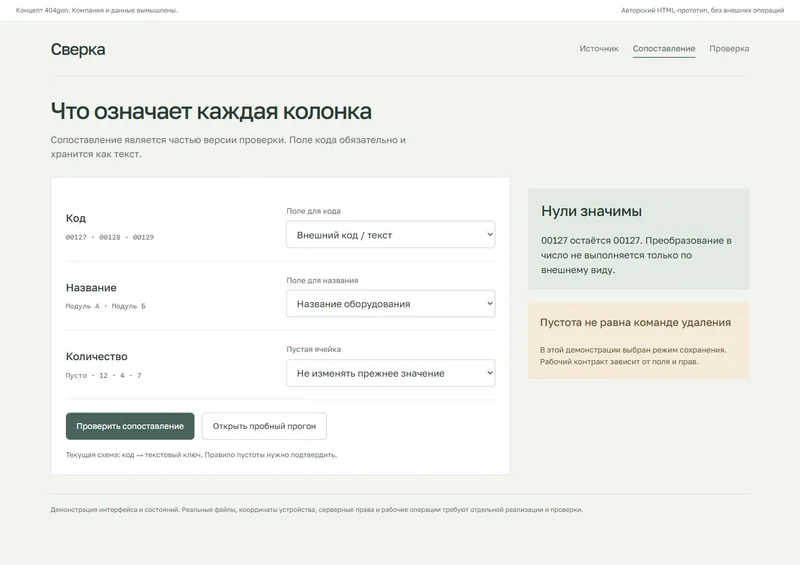The width and height of the screenshot is (800, 565).
Task: Open the Источник navigation tab
Action: (598, 48)
